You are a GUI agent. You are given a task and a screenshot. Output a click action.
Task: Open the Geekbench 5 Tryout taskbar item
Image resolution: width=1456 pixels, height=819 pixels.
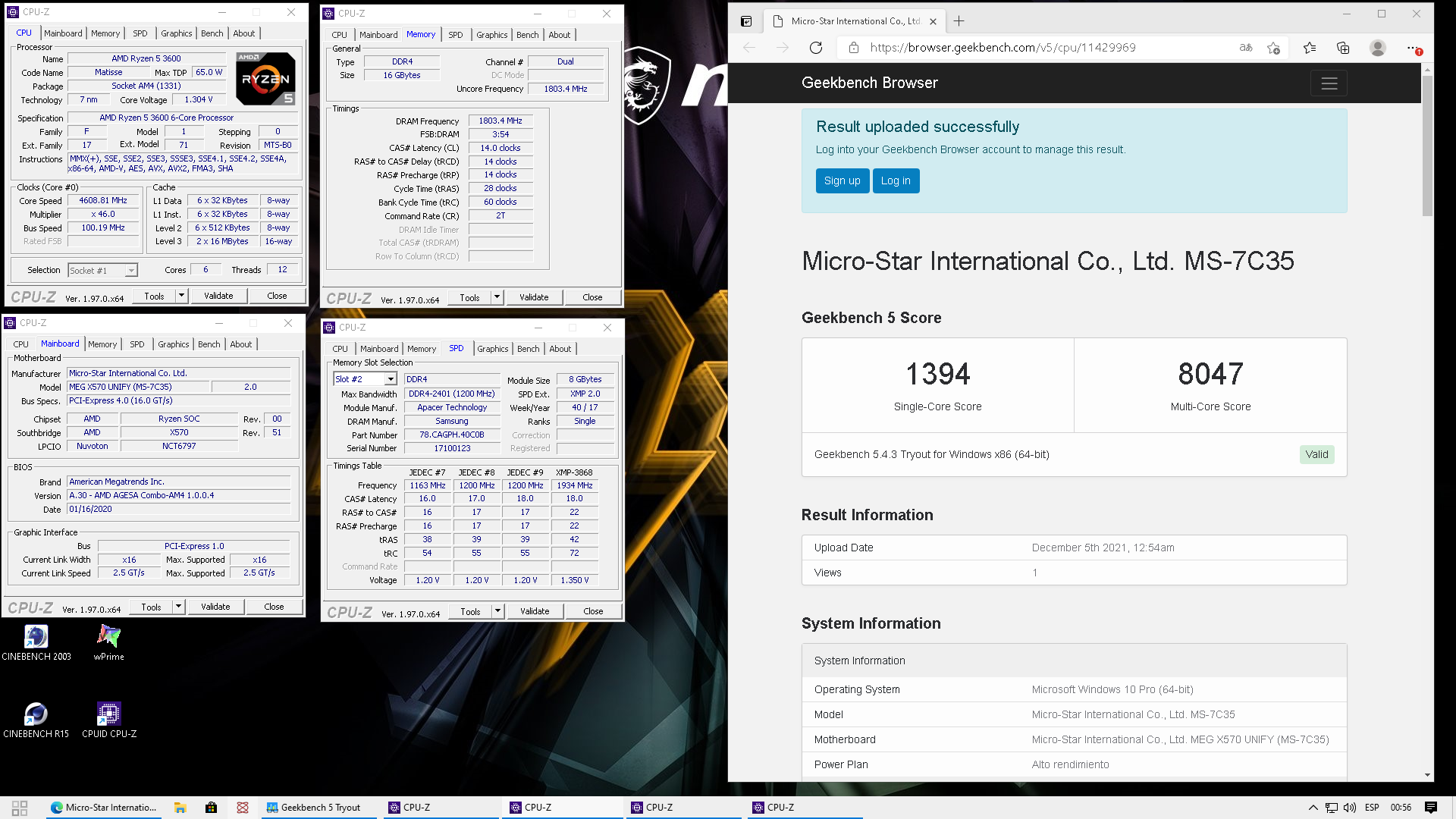point(318,808)
